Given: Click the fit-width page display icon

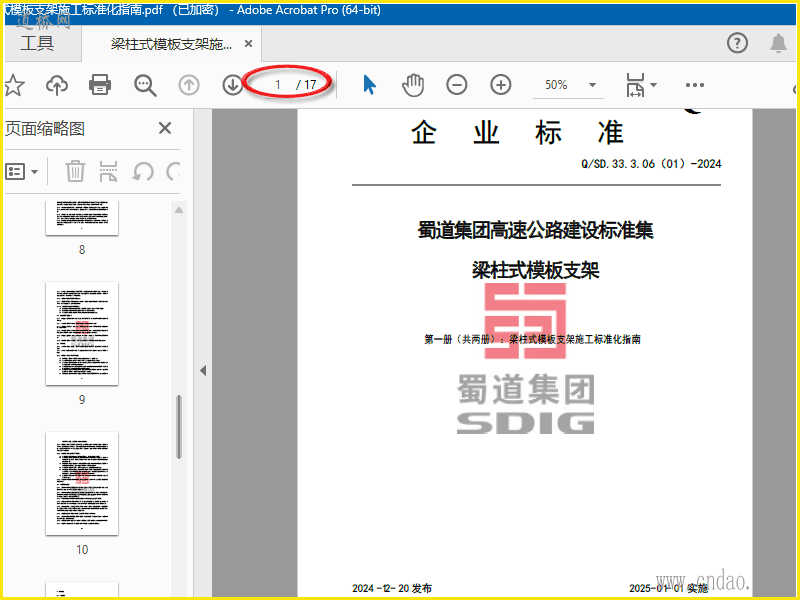Looking at the screenshot, I should tap(635, 85).
